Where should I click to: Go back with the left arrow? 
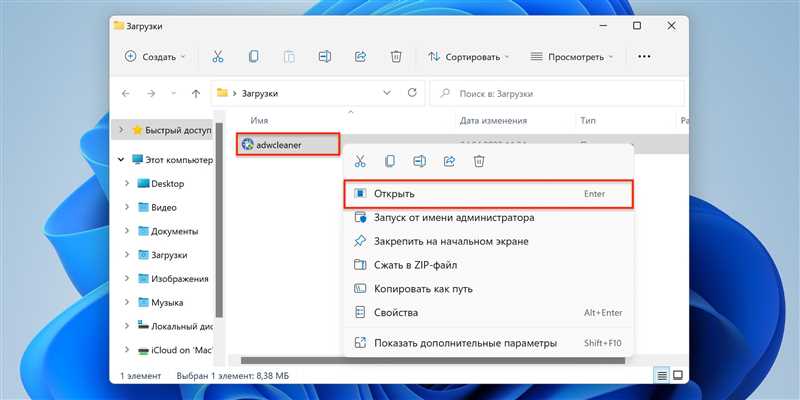[126, 93]
